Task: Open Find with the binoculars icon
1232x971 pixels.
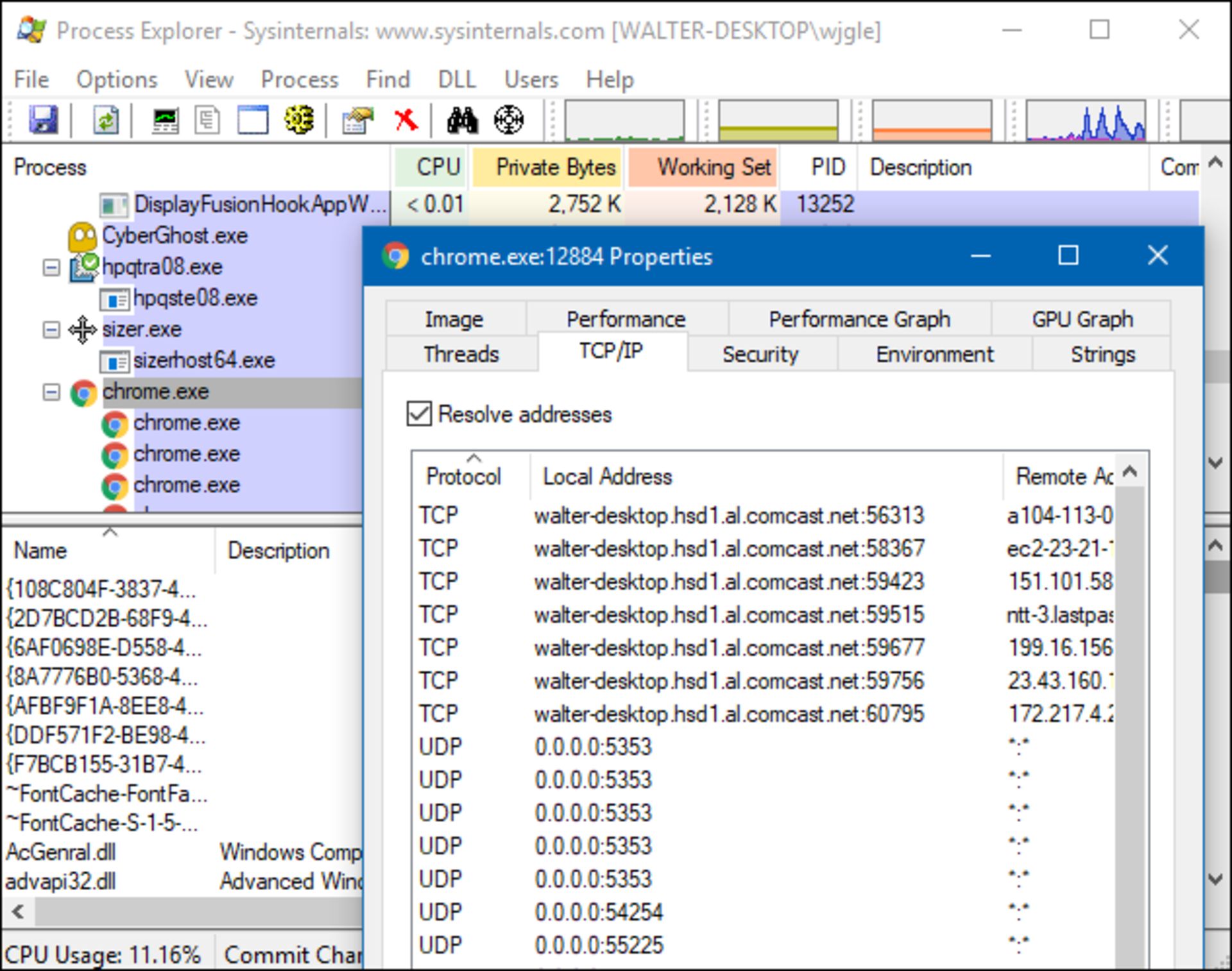Action: click(463, 119)
